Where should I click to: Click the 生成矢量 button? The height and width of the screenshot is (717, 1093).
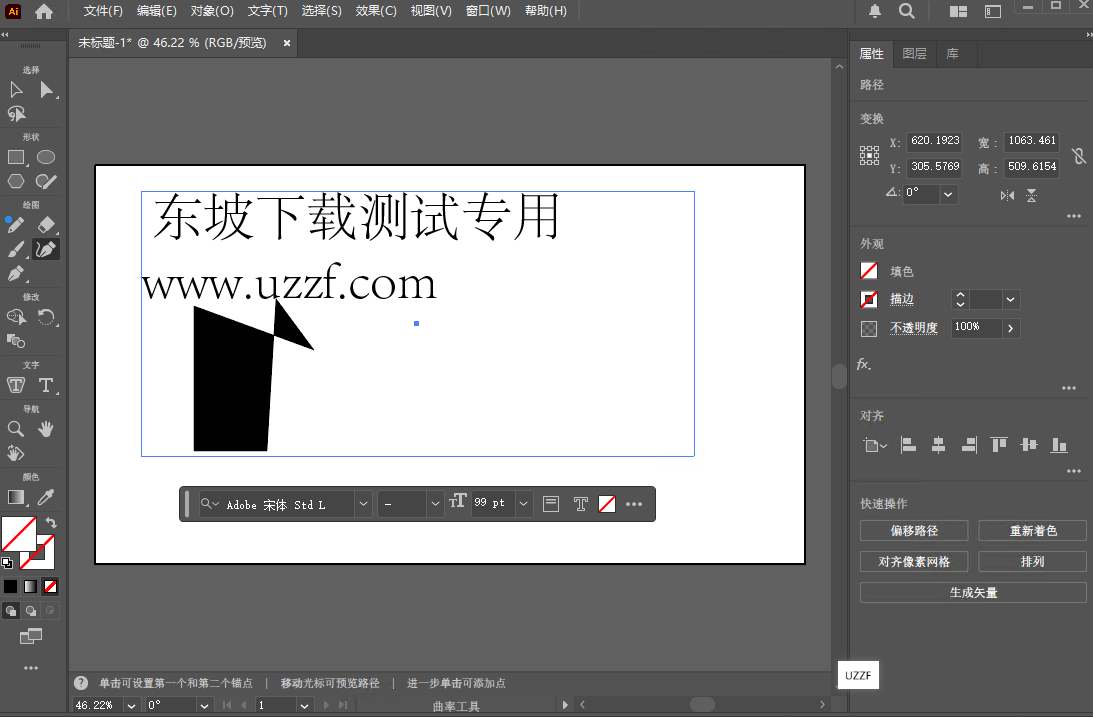[972, 592]
